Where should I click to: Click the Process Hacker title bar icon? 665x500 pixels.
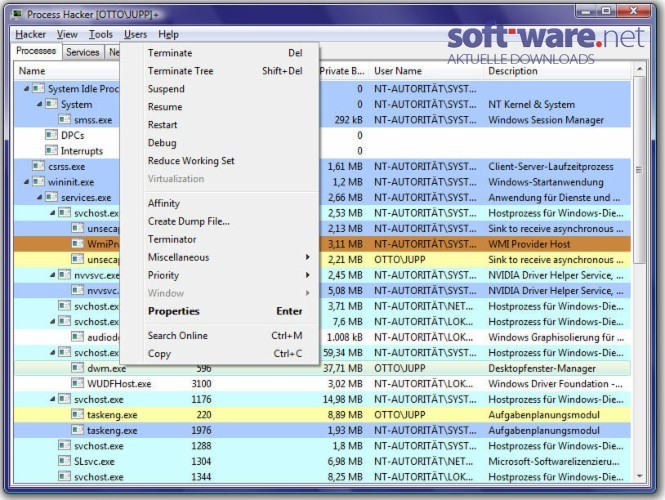point(17,14)
